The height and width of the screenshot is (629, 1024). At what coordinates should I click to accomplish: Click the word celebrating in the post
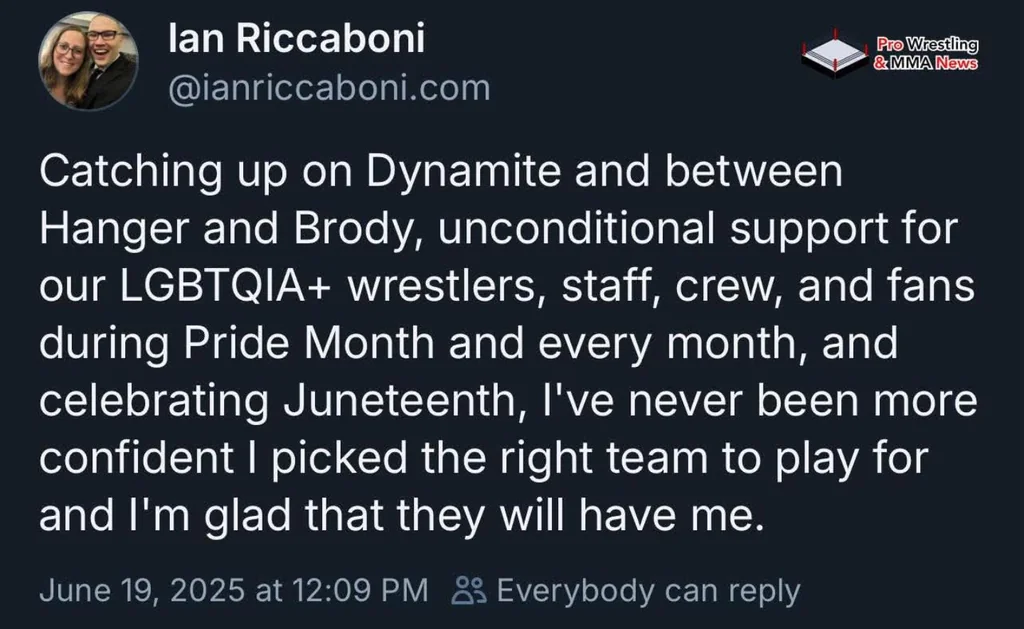coord(153,402)
